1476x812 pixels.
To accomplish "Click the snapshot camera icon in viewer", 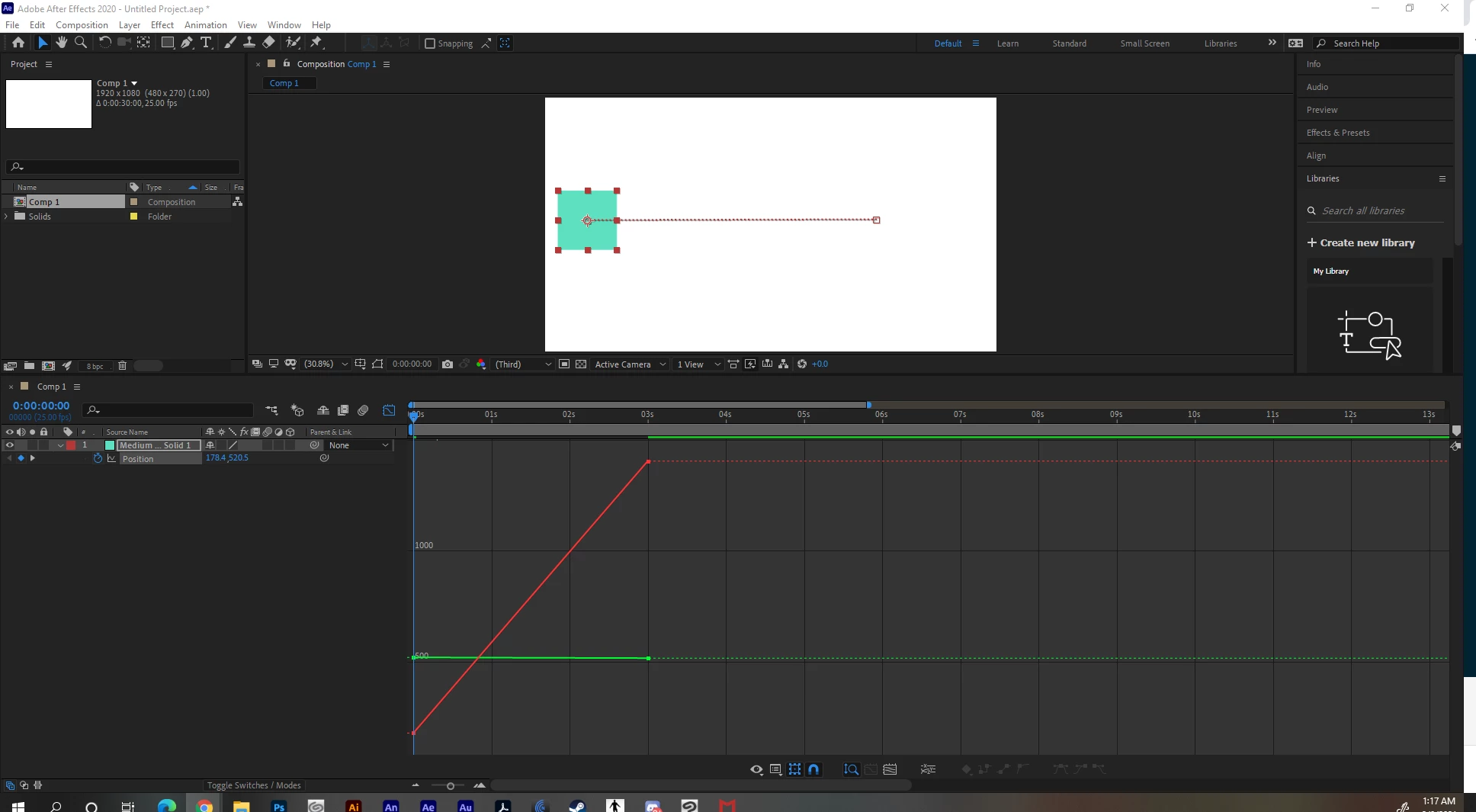I will (448, 364).
